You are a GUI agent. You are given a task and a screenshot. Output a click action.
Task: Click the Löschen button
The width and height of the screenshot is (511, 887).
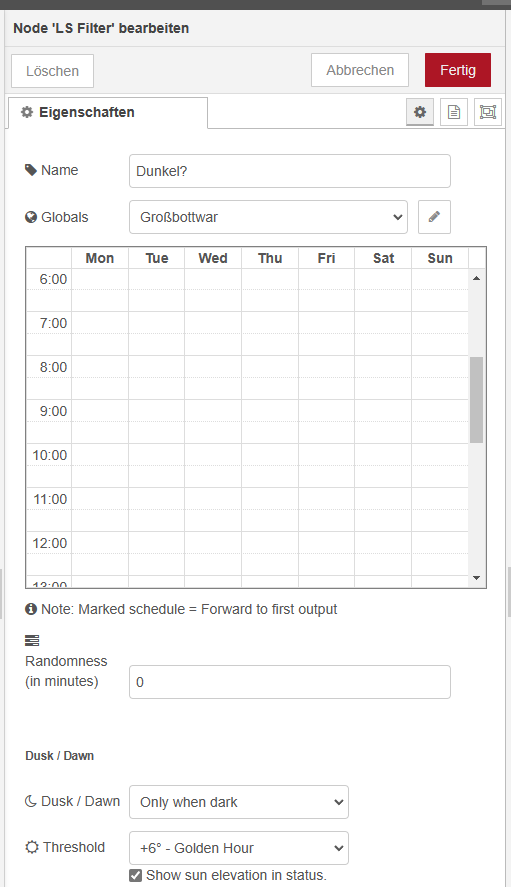pyautogui.click(x=53, y=71)
